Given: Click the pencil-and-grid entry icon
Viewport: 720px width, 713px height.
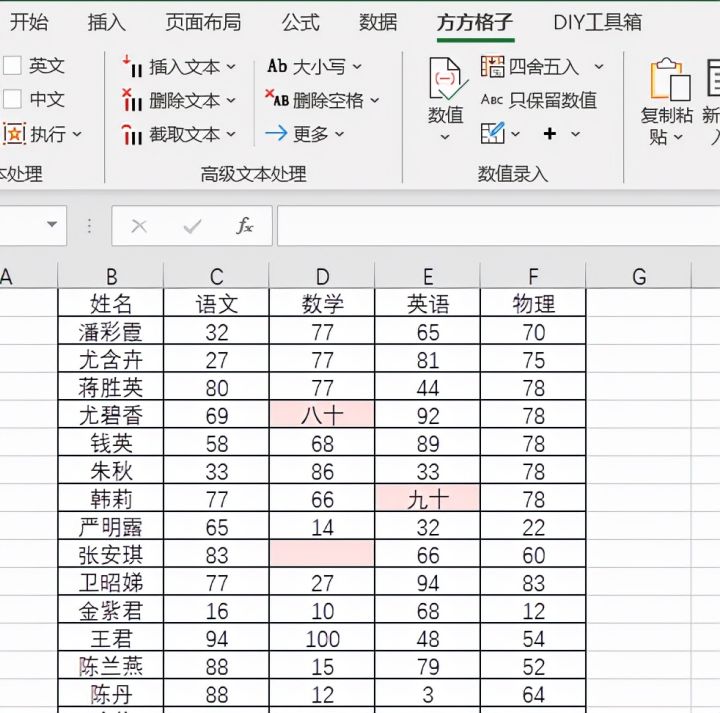Looking at the screenshot, I should point(493,133).
